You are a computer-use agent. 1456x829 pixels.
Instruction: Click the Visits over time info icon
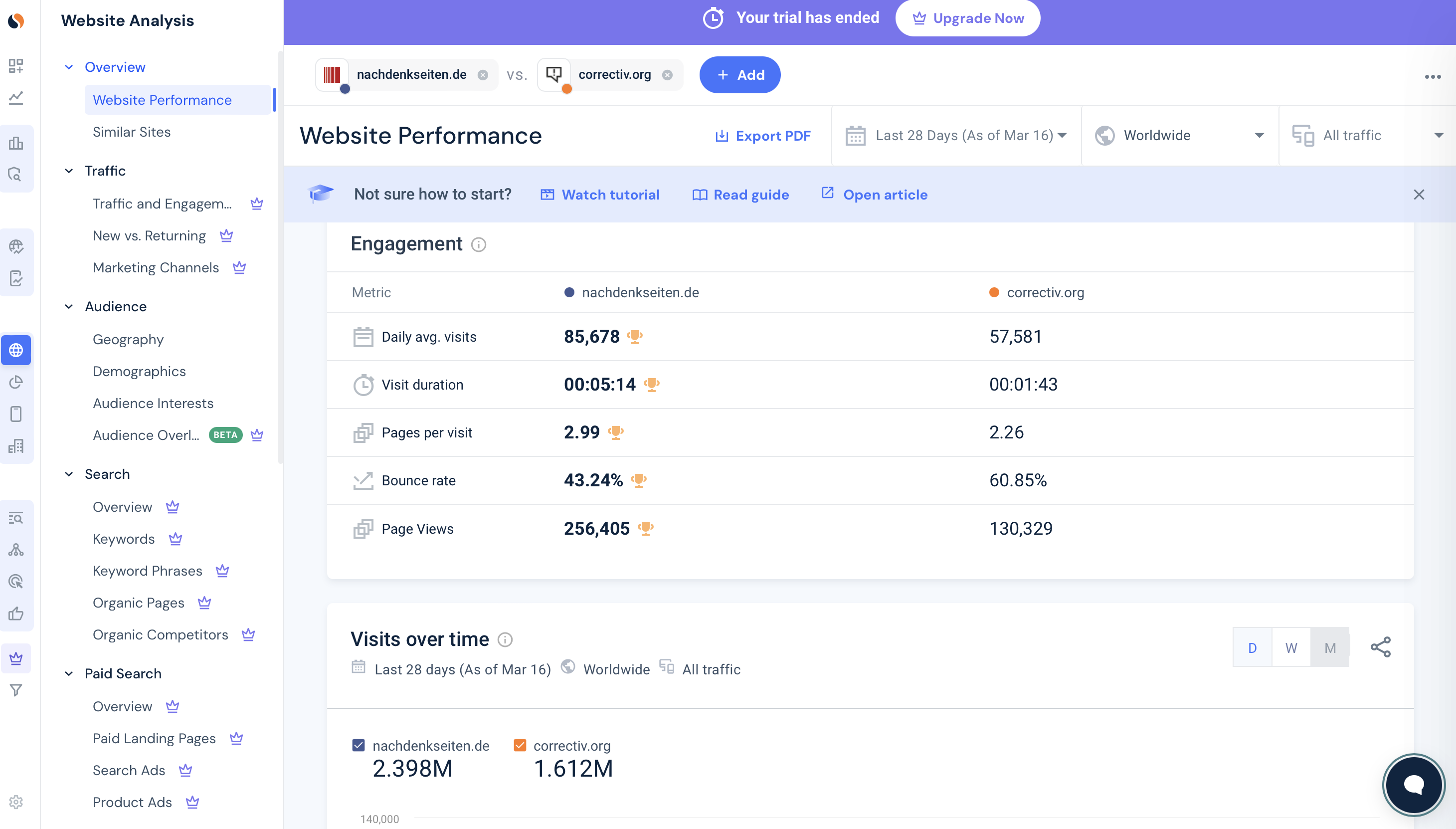tap(505, 640)
